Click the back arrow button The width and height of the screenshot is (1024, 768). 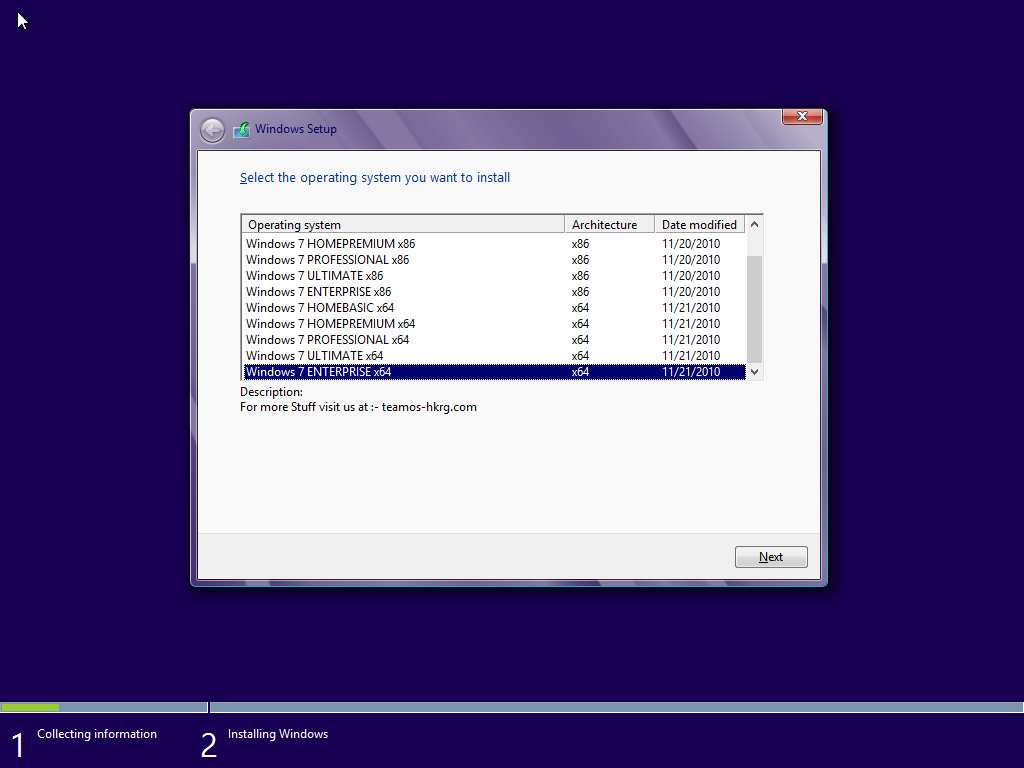coord(212,130)
